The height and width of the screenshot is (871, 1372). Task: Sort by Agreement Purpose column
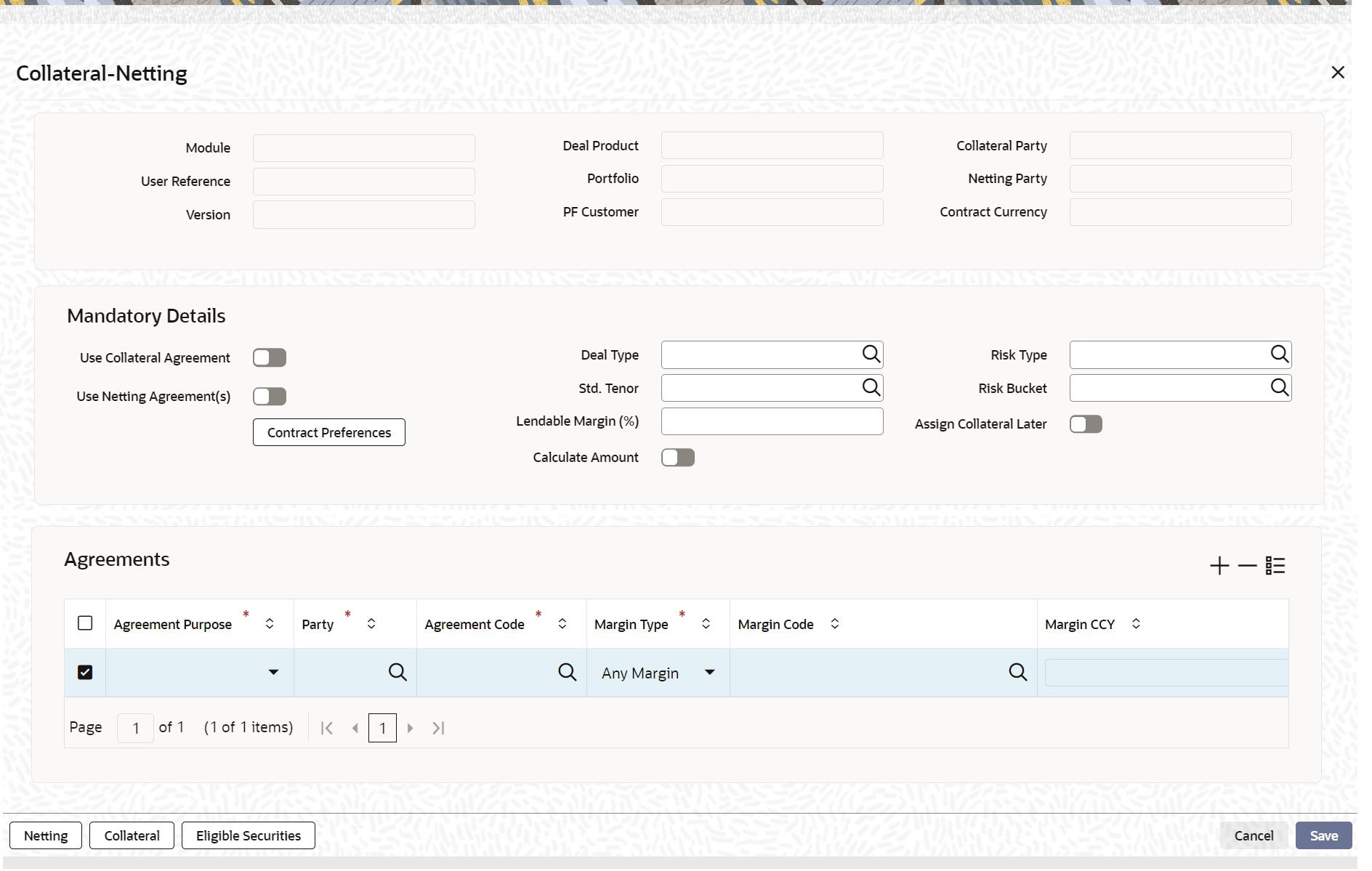click(270, 624)
